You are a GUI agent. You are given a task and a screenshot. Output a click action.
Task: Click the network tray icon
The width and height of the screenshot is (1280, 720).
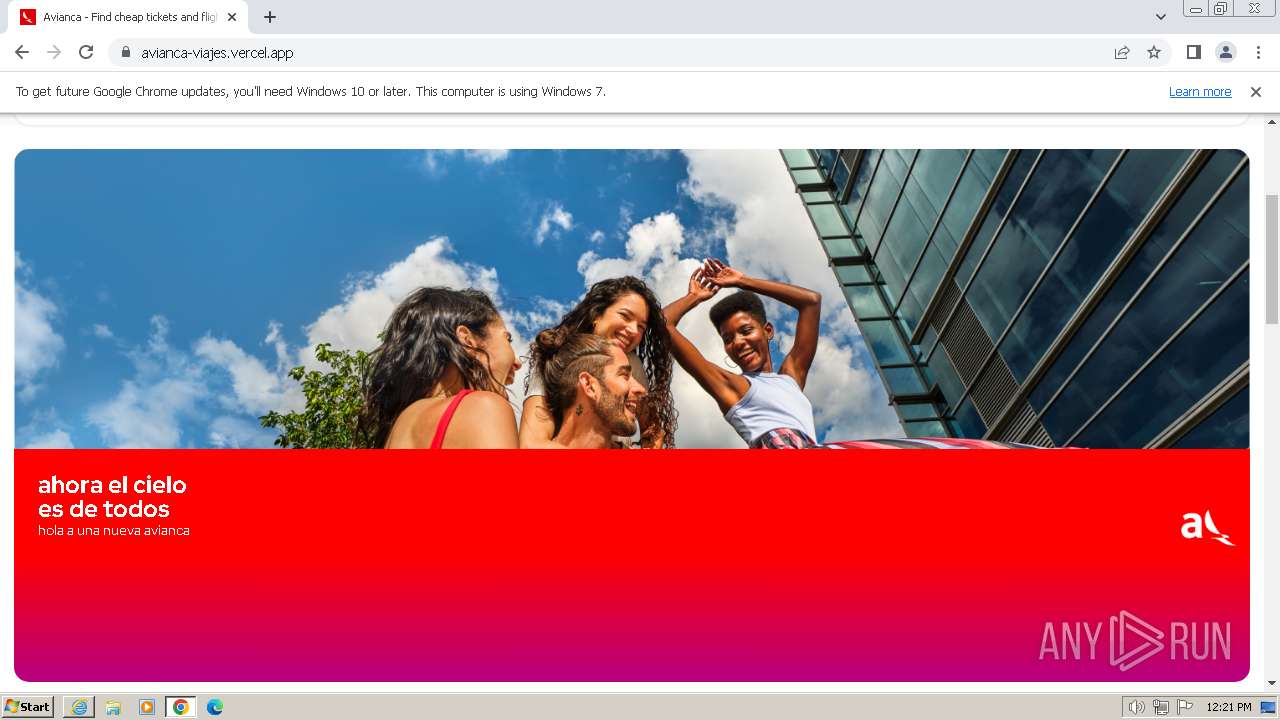click(x=1161, y=707)
